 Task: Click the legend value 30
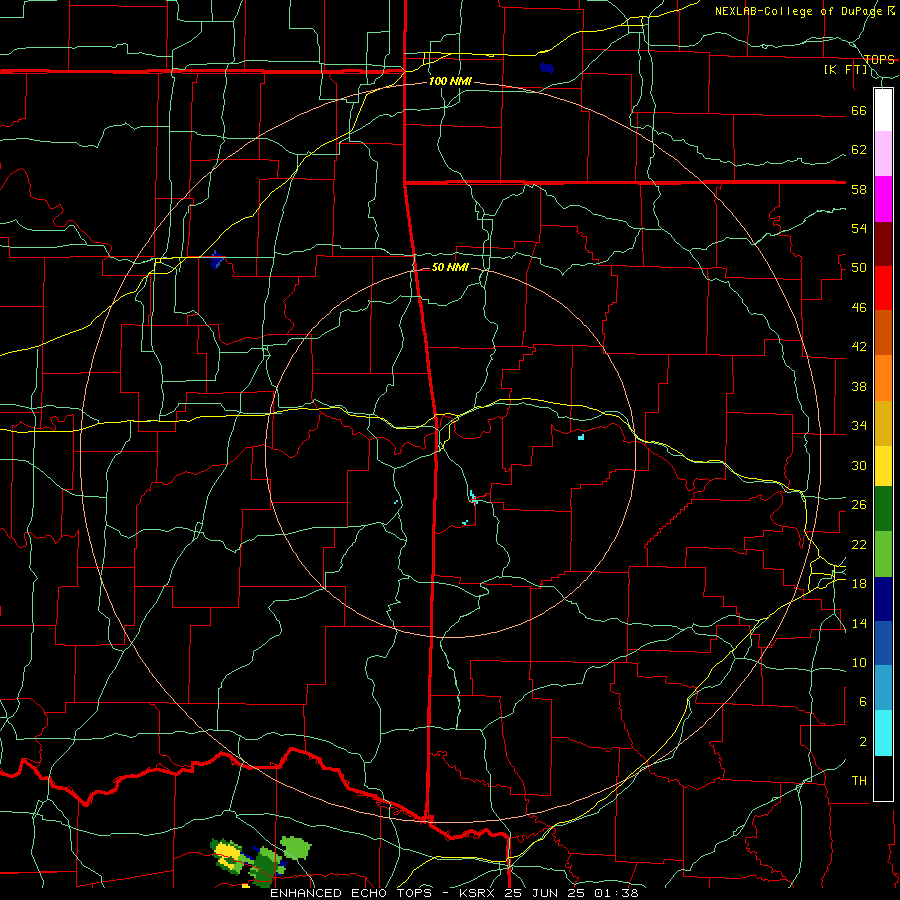tap(859, 465)
